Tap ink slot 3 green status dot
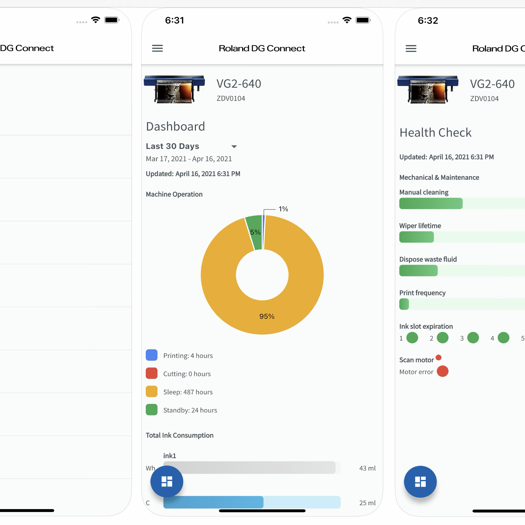Image resolution: width=525 pixels, height=525 pixels. pos(473,338)
